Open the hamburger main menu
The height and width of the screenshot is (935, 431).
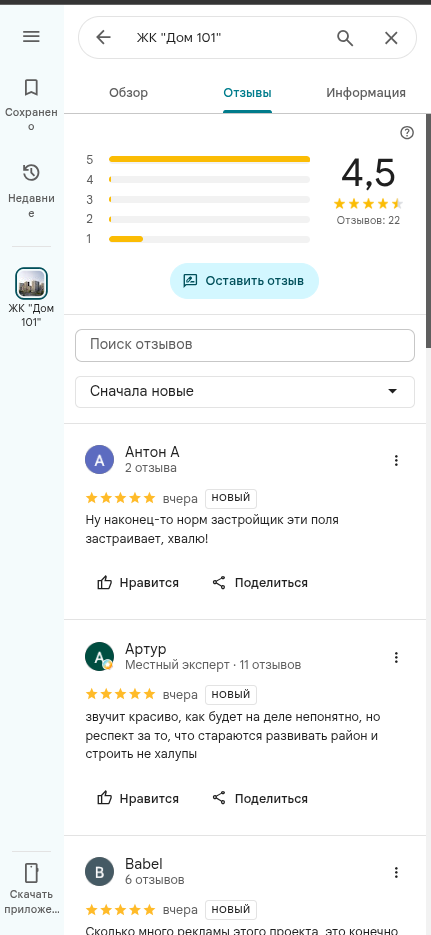[x=31, y=36]
